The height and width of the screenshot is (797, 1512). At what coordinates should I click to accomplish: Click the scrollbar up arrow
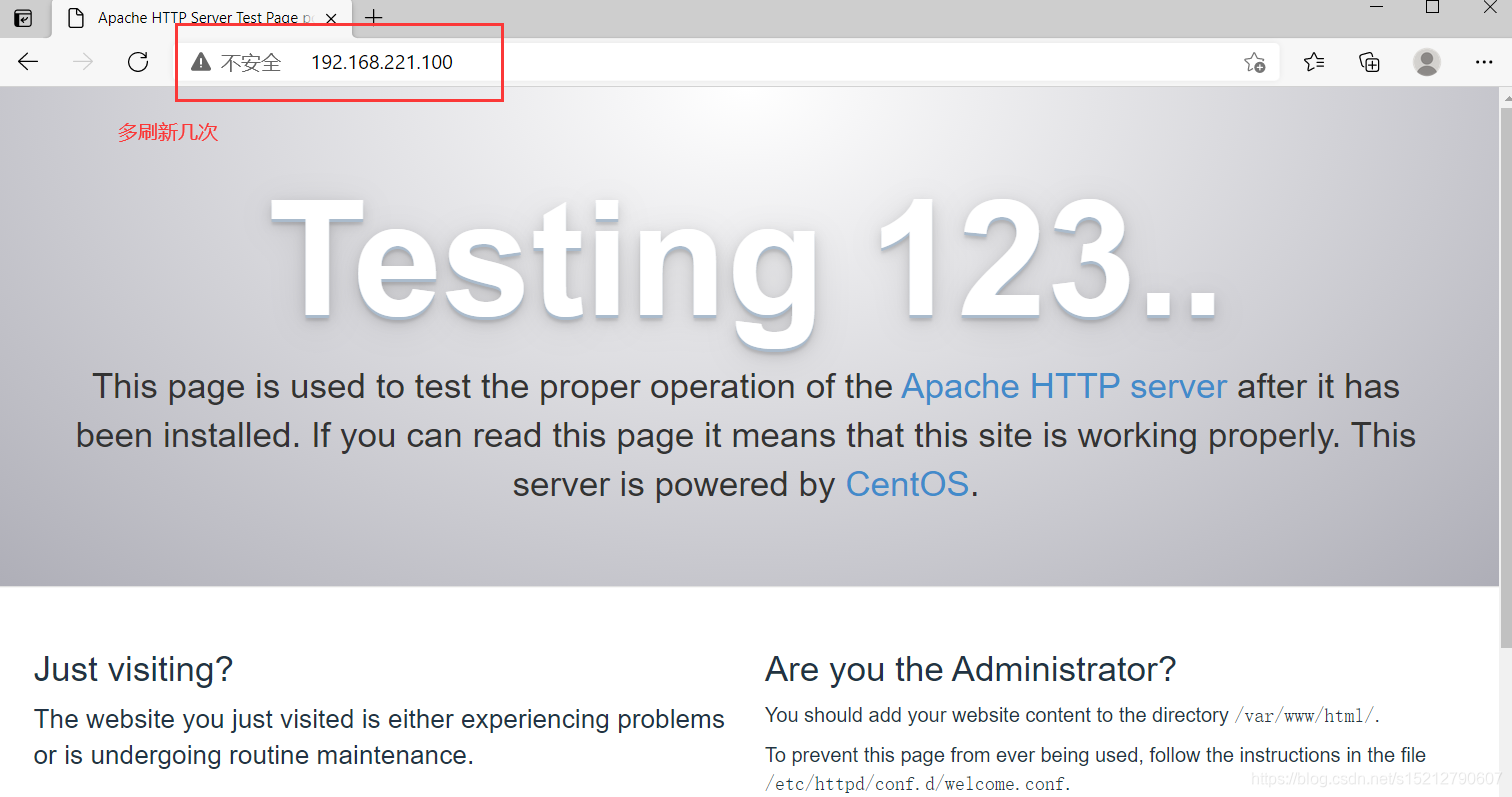[1505, 96]
